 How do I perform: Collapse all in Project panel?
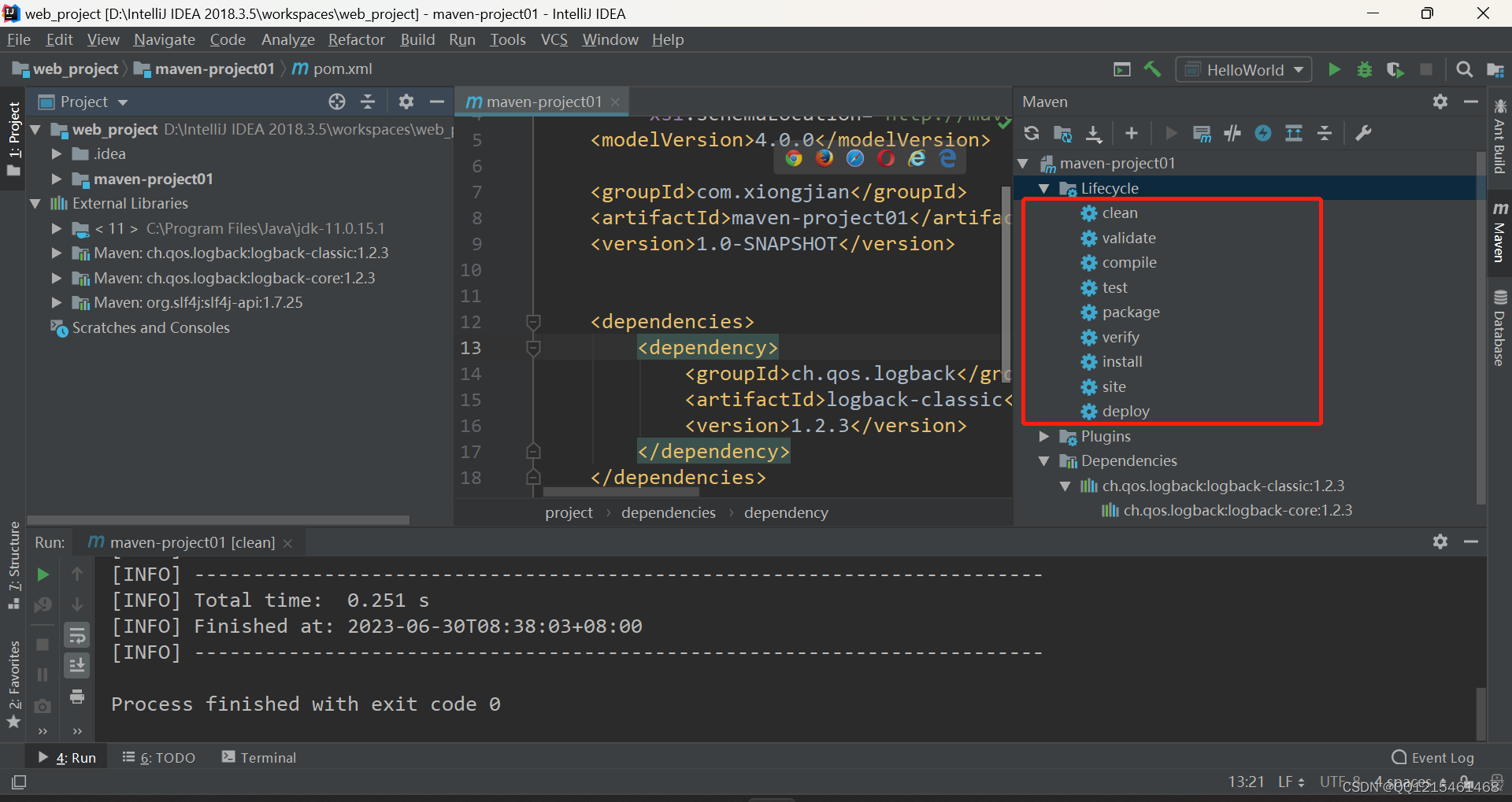tap(368, 102)
